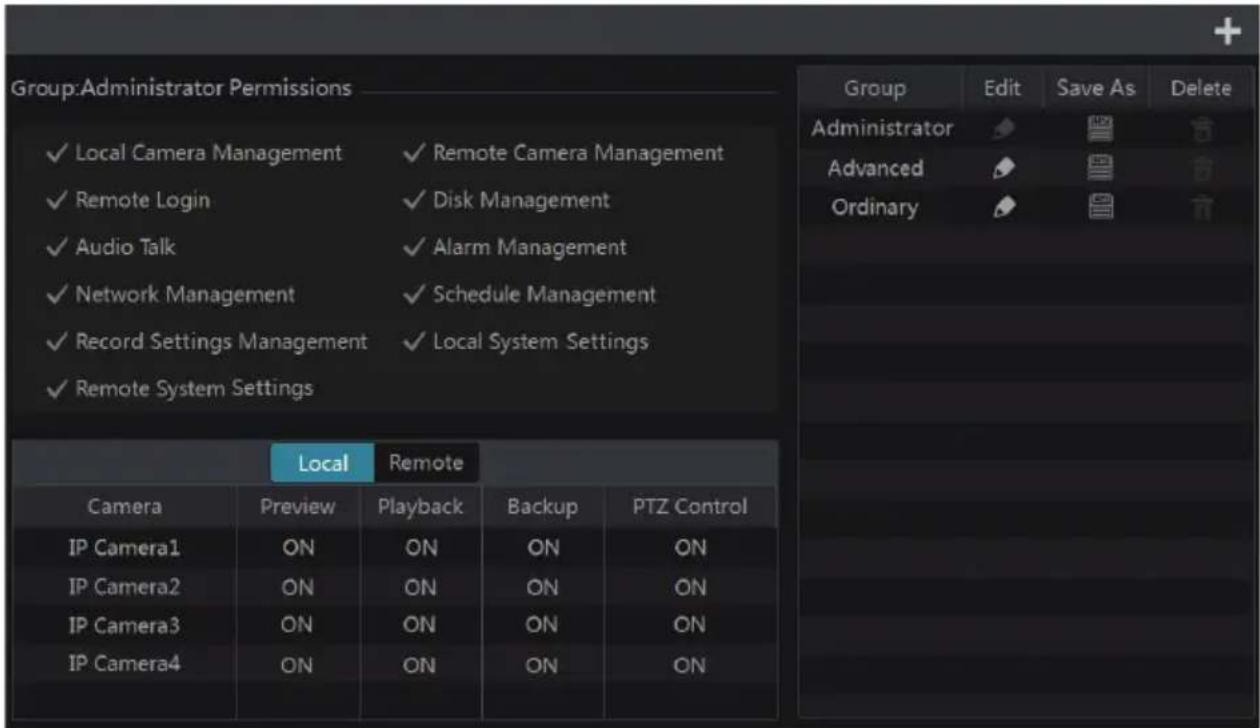Click Preview ON for IP Camera1
Screen dimensions: 1260x728
coord(298,548)
